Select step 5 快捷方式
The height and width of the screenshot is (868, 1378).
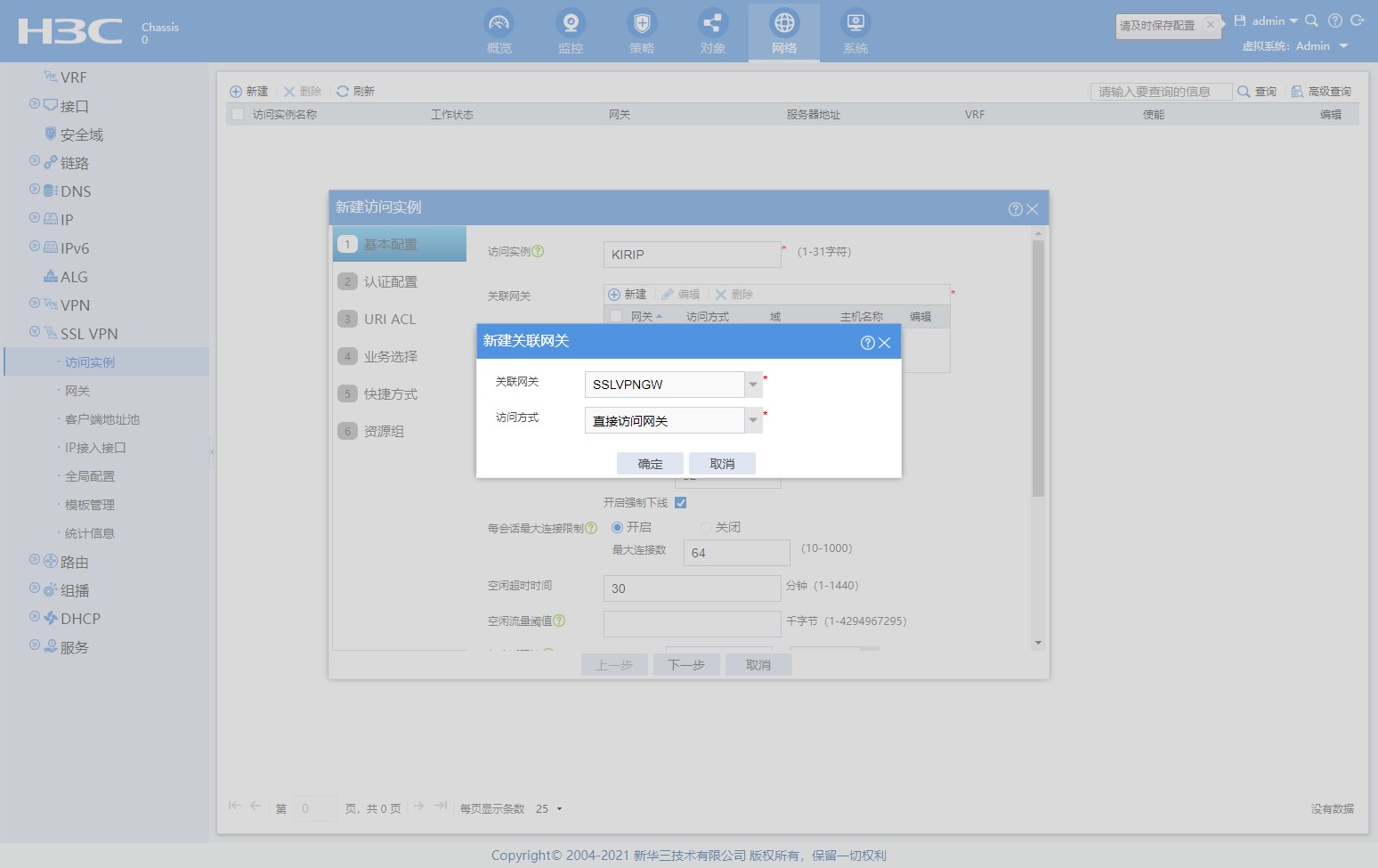point(400,393)
